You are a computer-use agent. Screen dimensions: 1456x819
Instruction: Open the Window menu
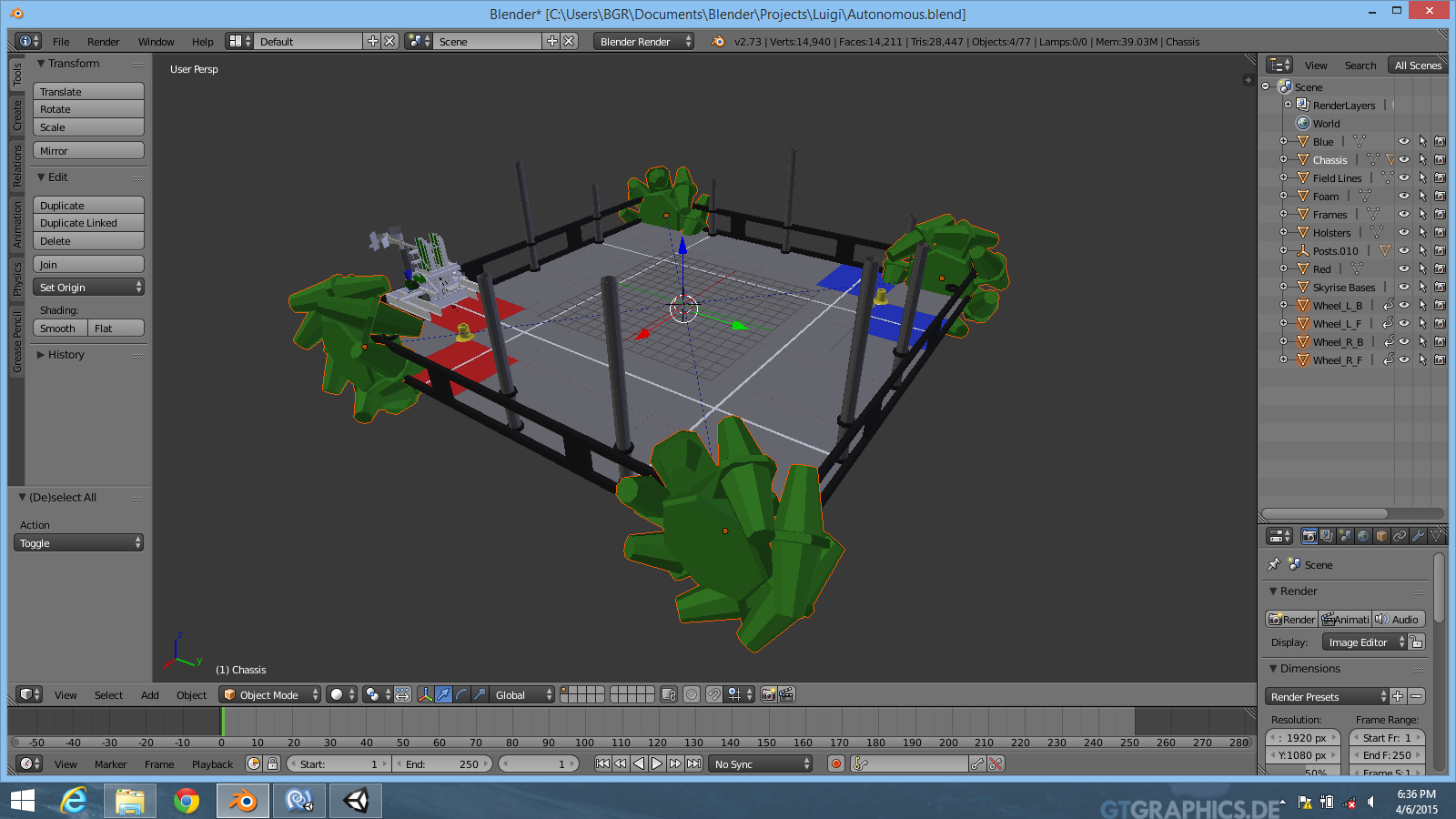(x=156, y=41)
